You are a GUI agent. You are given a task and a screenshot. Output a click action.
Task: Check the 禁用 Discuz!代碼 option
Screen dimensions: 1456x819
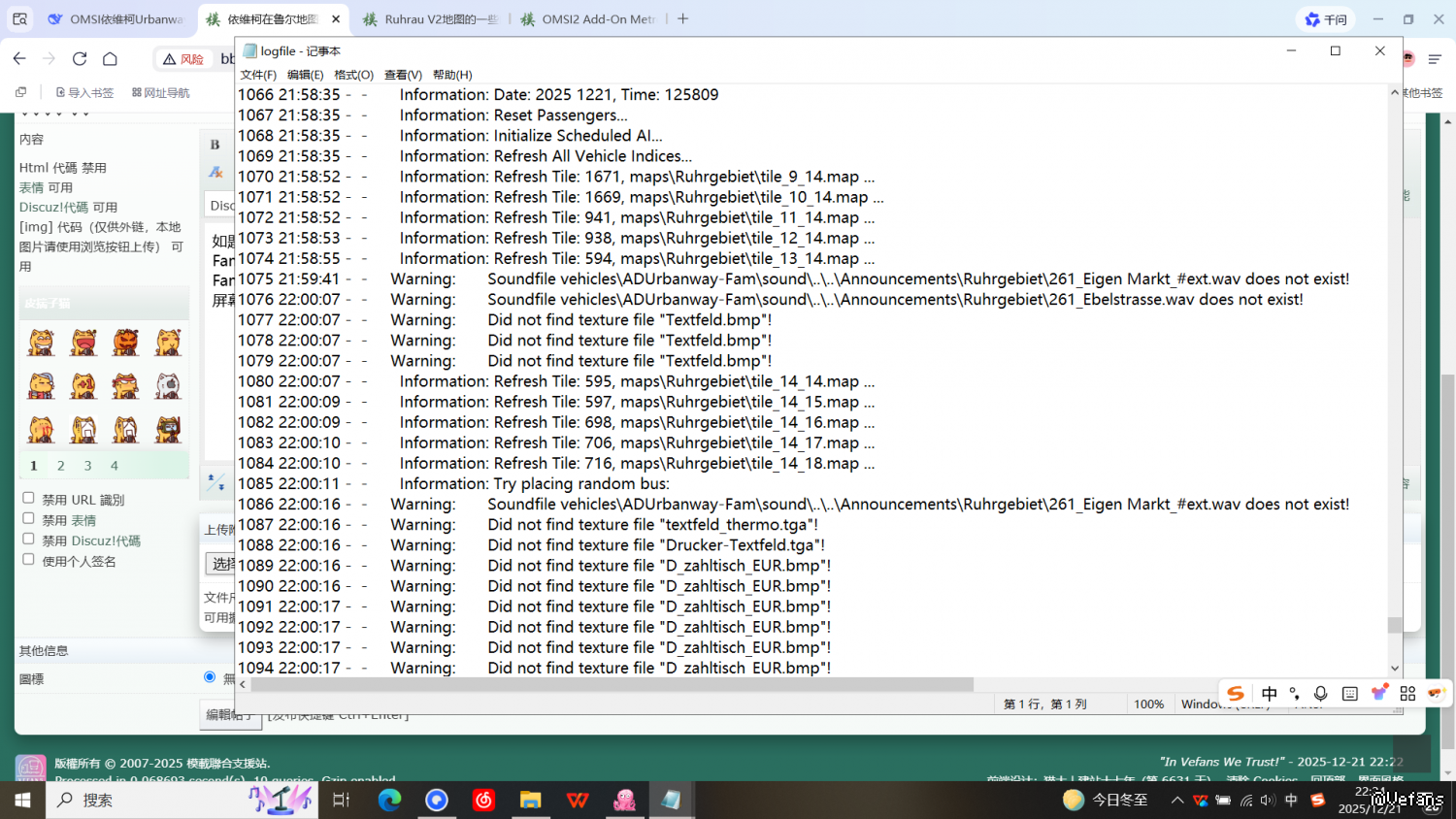point(28,539)
